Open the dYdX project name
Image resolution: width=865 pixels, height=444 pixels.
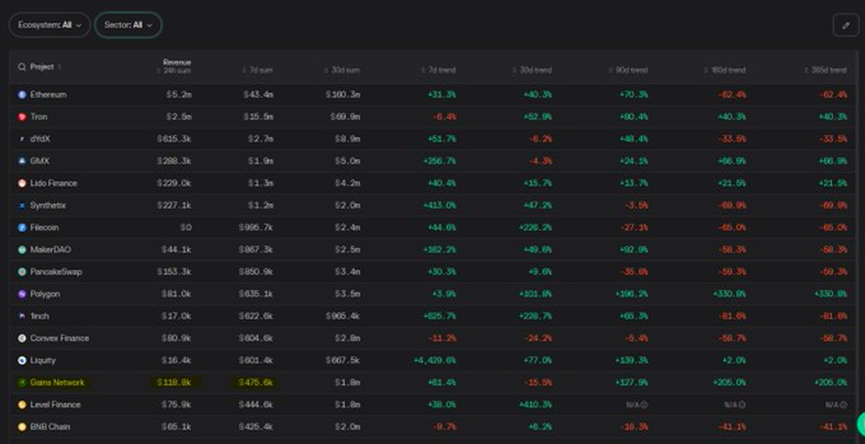pos(40,139)
